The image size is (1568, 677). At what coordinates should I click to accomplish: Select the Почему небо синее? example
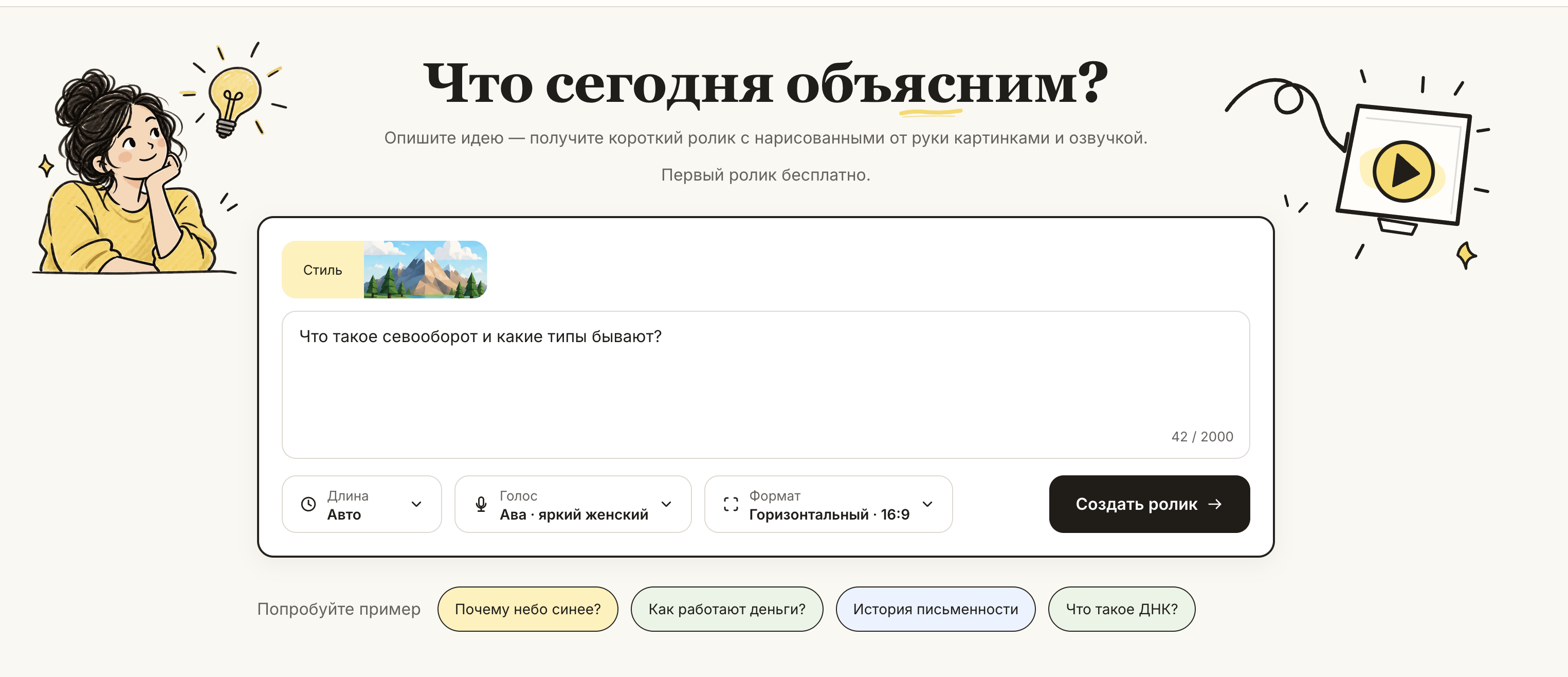click(x=527, y=609)
